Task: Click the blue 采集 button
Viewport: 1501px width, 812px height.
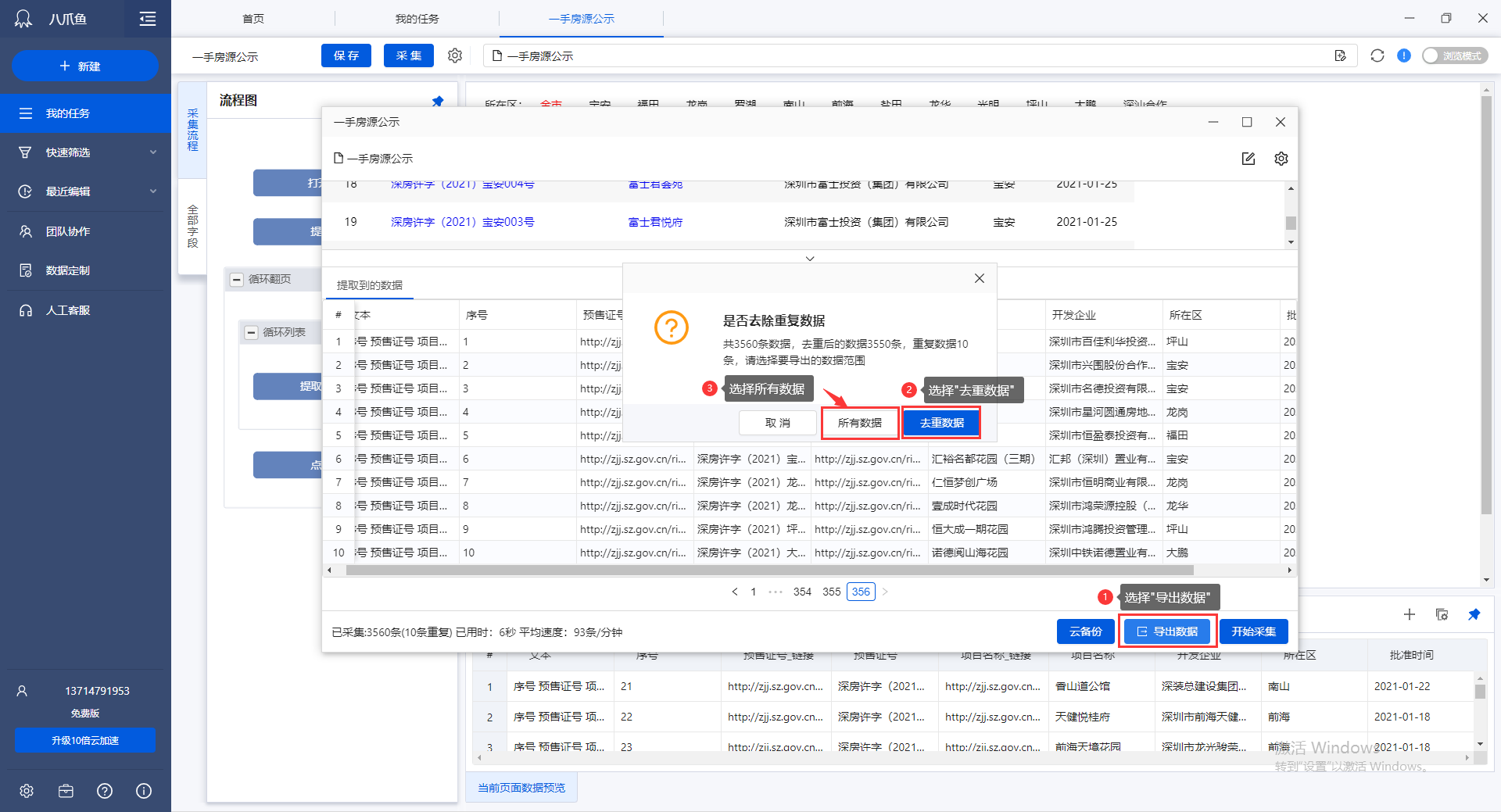Action: coord(409,55)
